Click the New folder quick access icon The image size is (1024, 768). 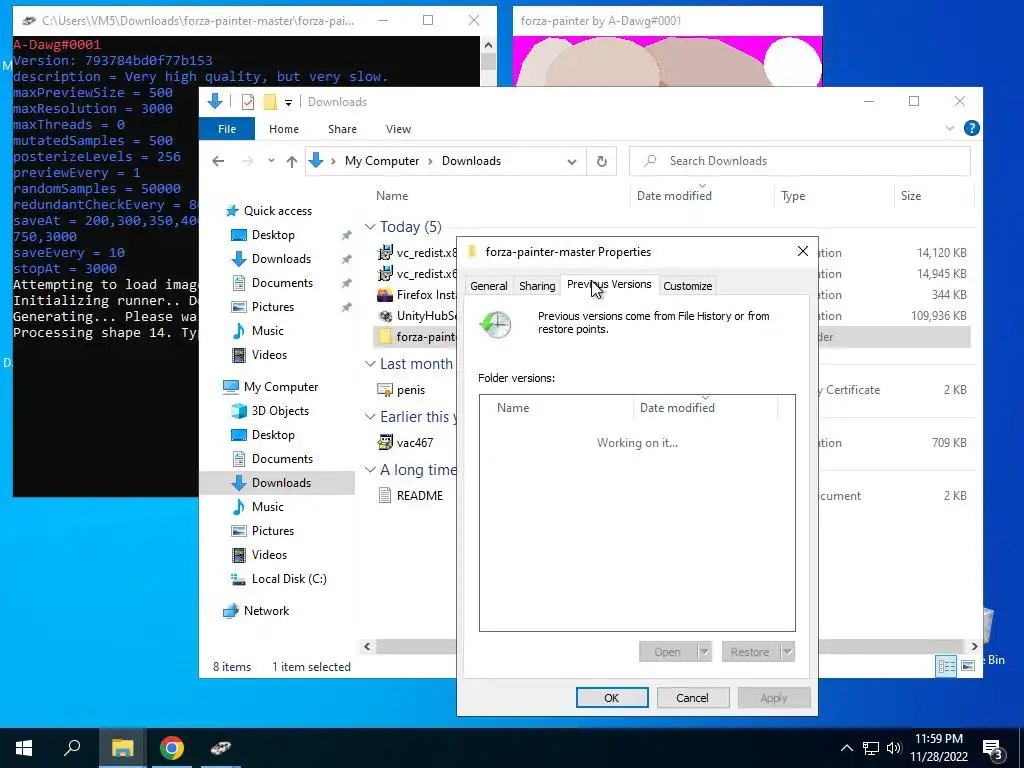tap(270, 102)
